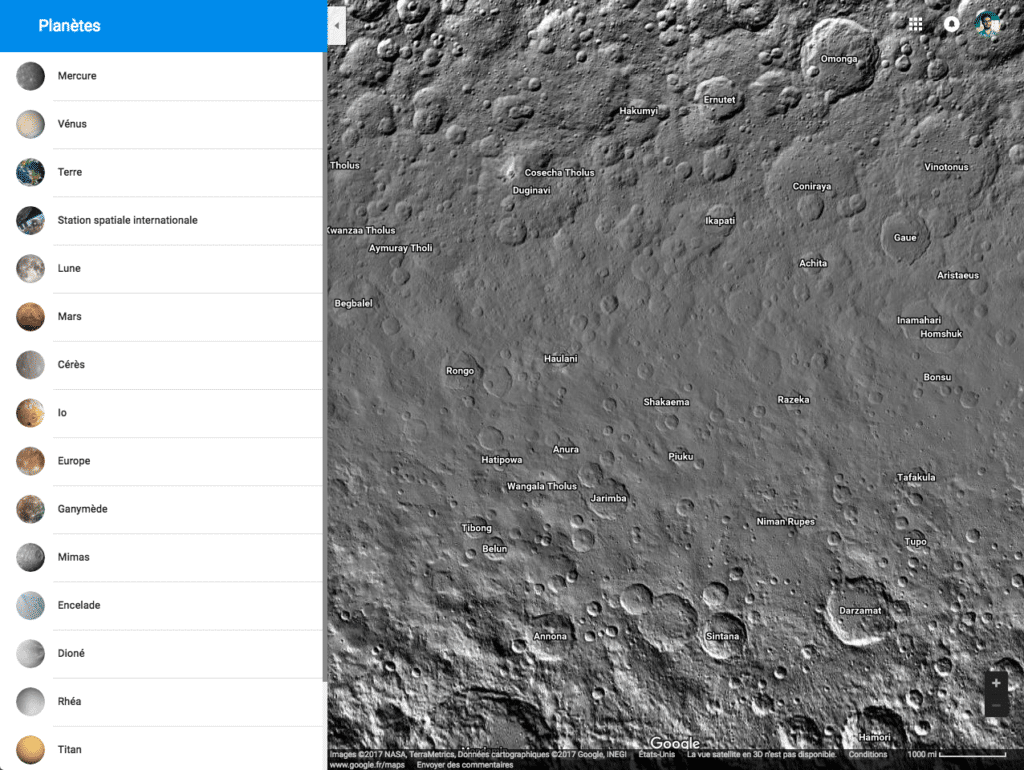Screen dimensions: 1024x770
Task: Click the Mars planet icon
Action: tap(29, 316)
